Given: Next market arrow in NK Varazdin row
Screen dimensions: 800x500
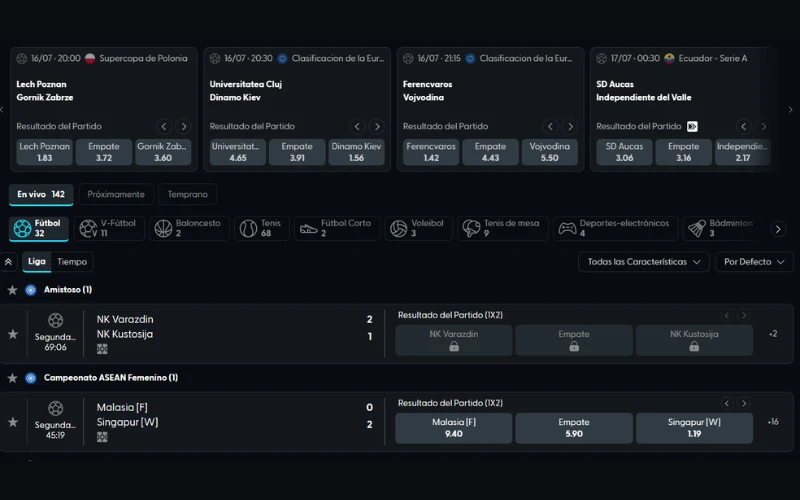Looking at the screenshot, I should 744,315.
